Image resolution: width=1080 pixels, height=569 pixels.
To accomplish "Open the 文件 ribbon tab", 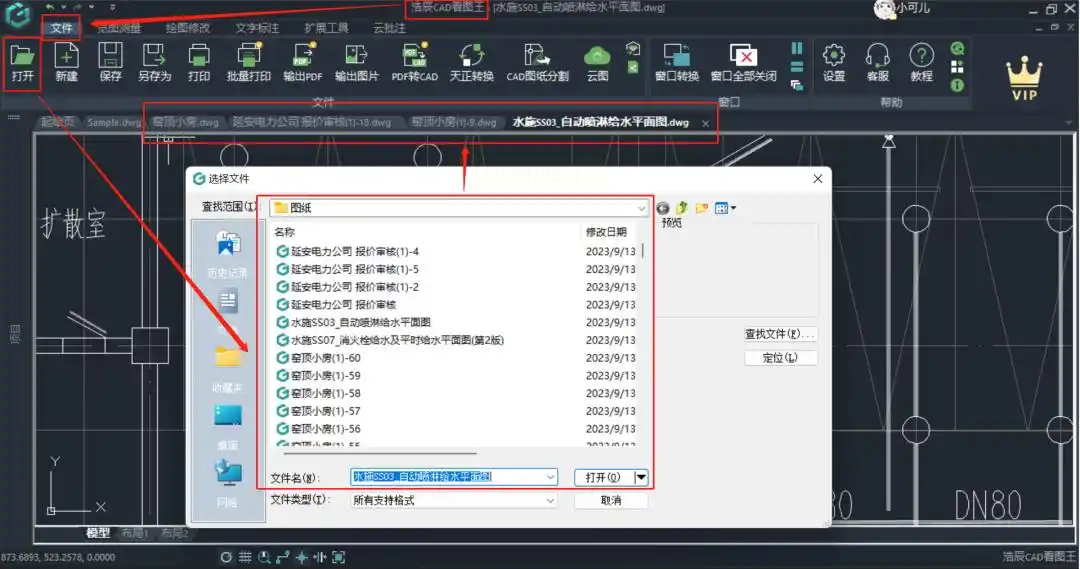I will 61,28.
